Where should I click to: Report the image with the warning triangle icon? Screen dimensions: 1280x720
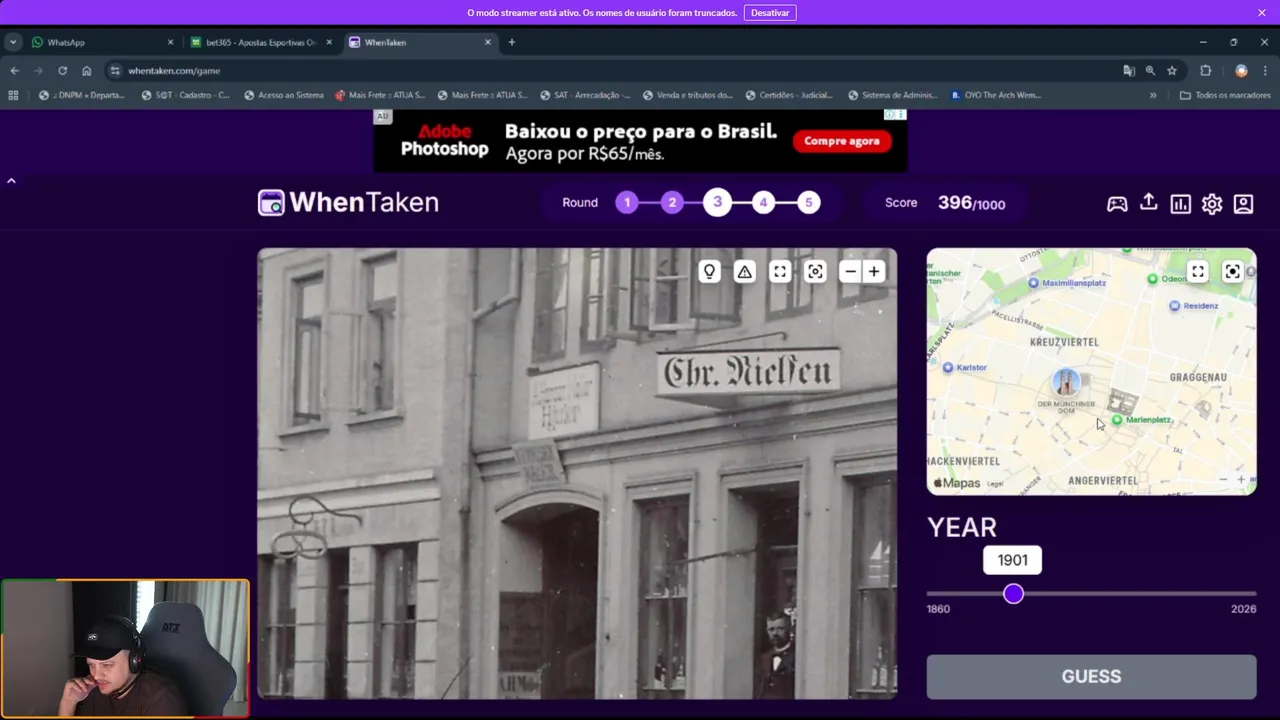point(744,271)
